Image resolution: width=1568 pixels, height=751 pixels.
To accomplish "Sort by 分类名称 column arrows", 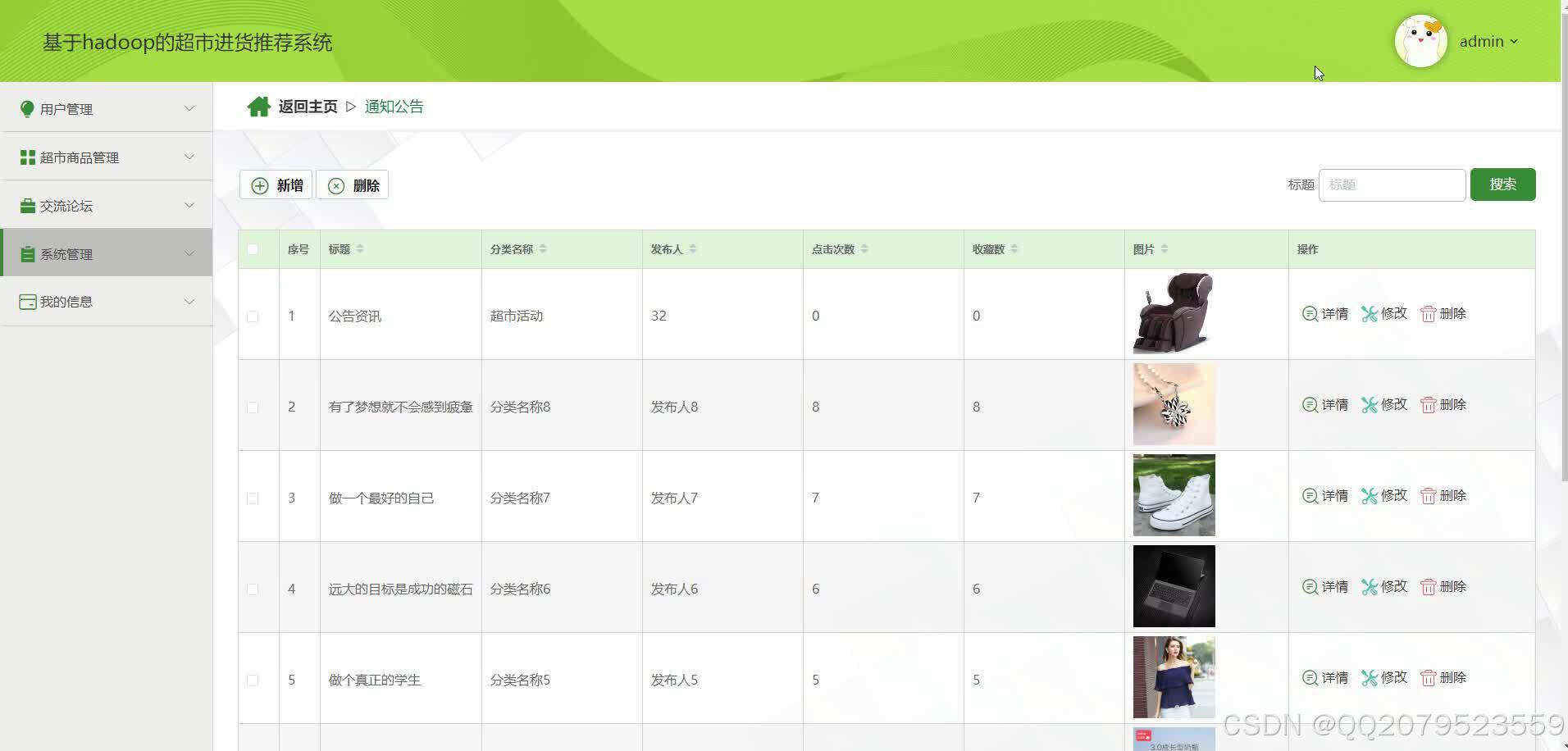I will point(543,249).
